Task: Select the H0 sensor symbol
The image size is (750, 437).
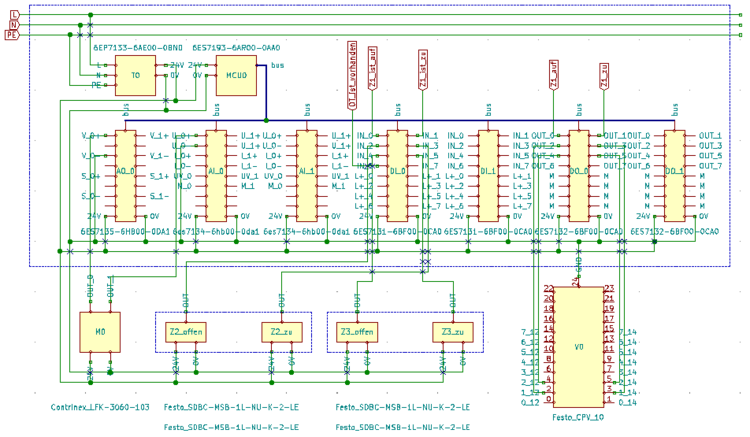Action: pyautogui.click(x=99, y=332)
